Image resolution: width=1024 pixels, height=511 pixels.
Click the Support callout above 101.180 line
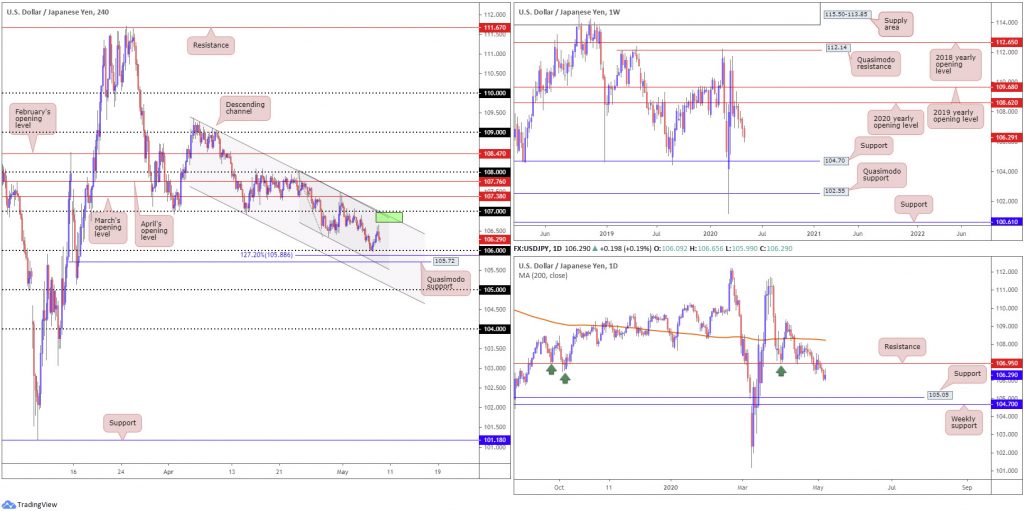click(x=122, y=423)
